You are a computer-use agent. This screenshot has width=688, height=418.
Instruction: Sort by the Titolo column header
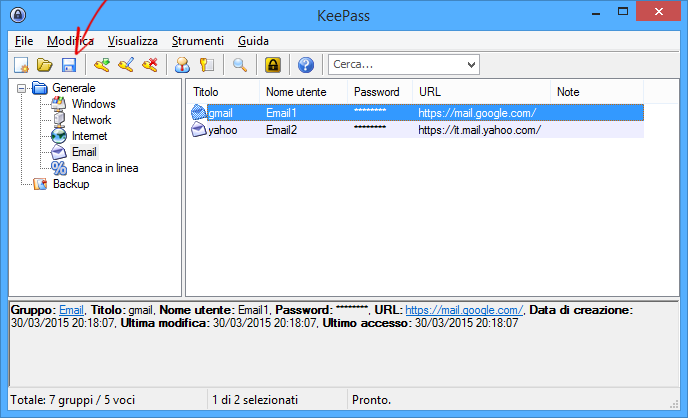pos(223,92)
